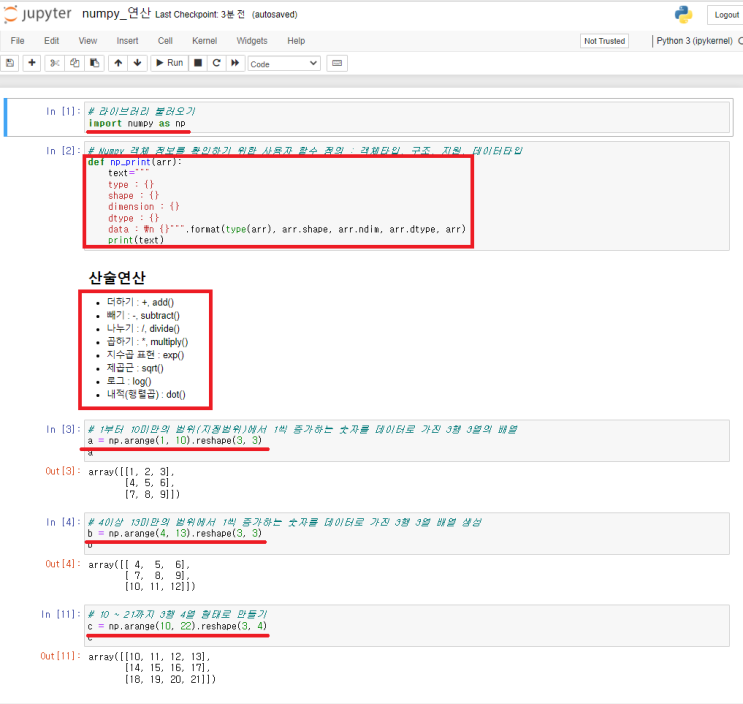This screenshot has height=704, width=743.
Task: Click the save notebook icon
Action: (11, 63)
